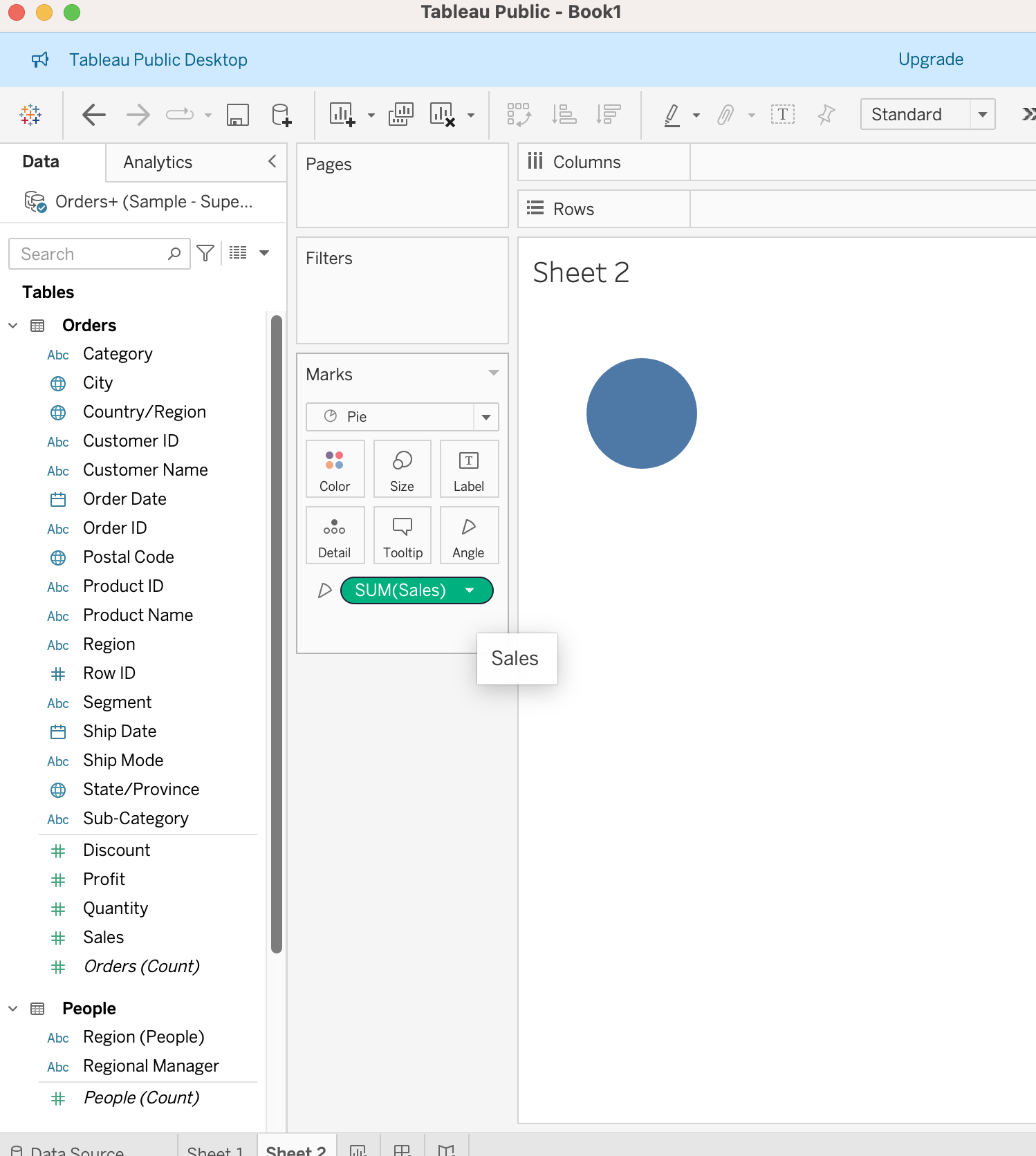Click the Sort Descending icon

[609, 115]
